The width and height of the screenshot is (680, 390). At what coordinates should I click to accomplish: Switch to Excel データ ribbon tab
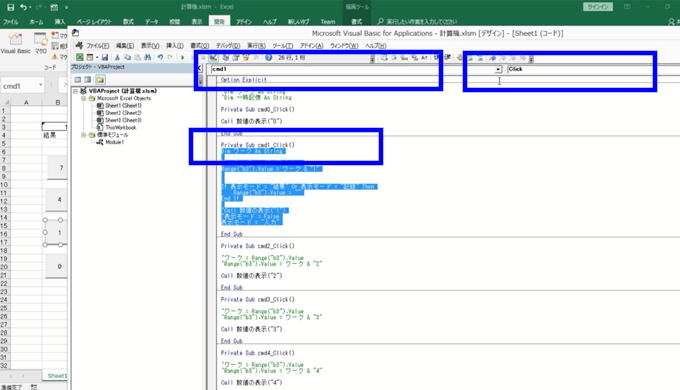click(x=152, y=21)
